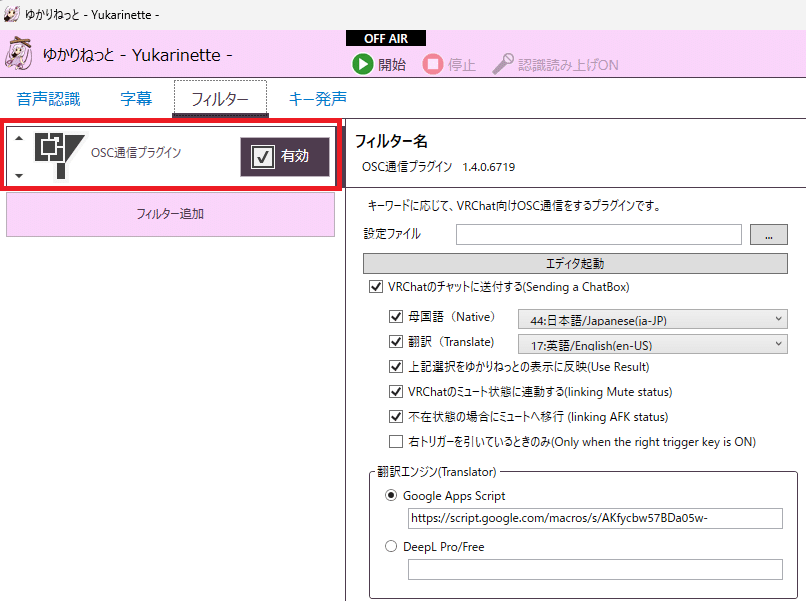Click the 翻訳エンジン(Translator) group label
The height and width of the screenshot is (601, 806).
tap(437, 471)
